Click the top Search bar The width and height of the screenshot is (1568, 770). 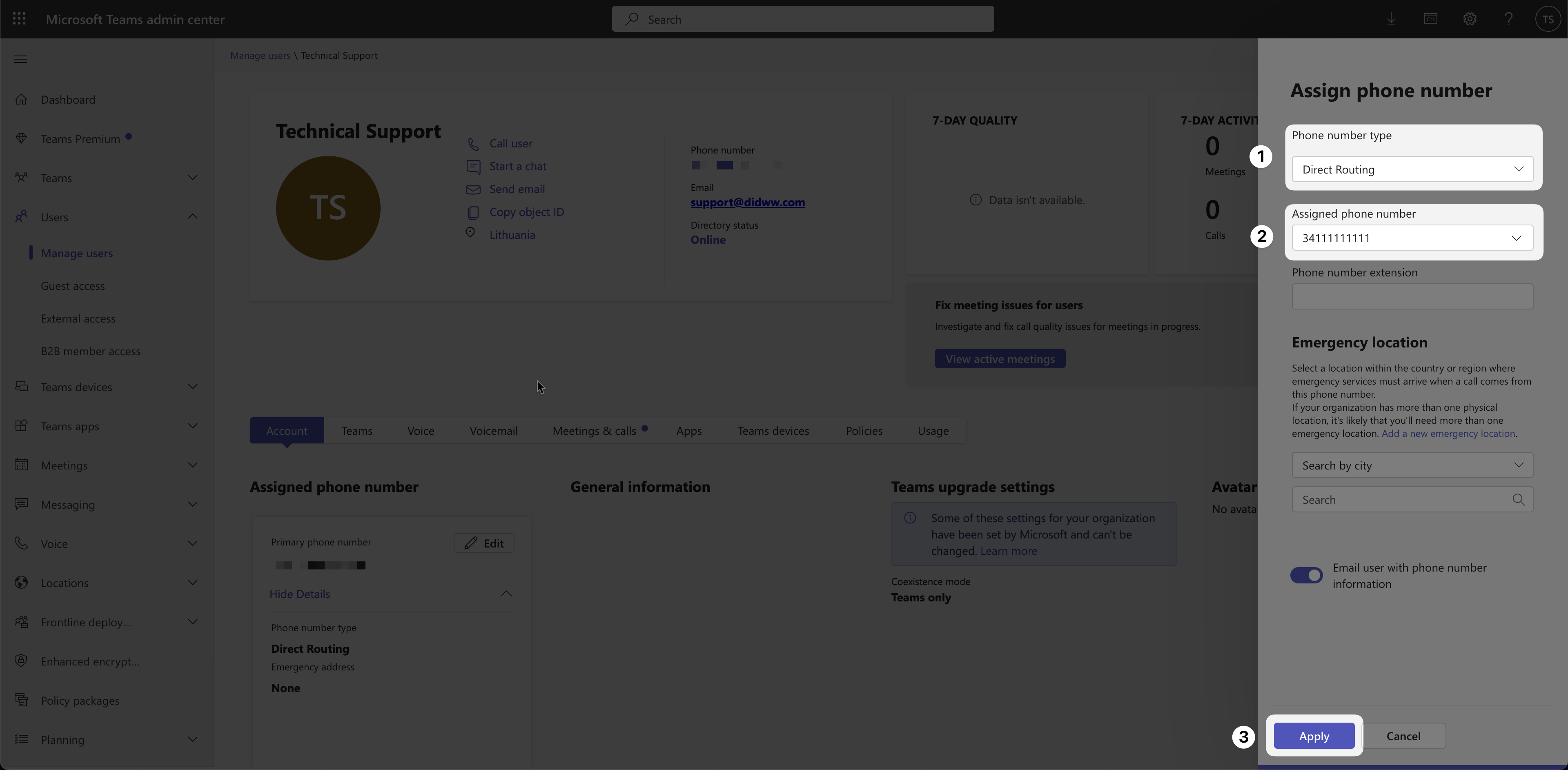click(x=803, y=19)
